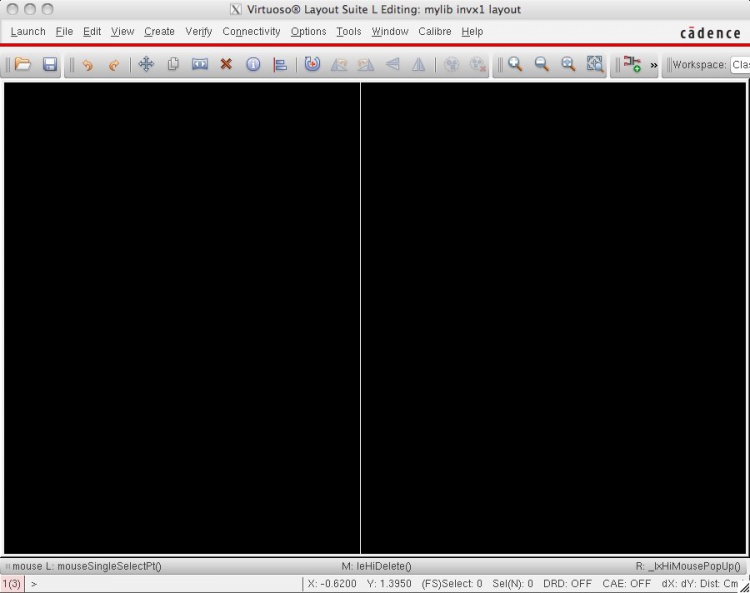This screenshot has width=750, height=593.
Task: Click the (FS)Select: 0 status label
Action: pos(451,583)
